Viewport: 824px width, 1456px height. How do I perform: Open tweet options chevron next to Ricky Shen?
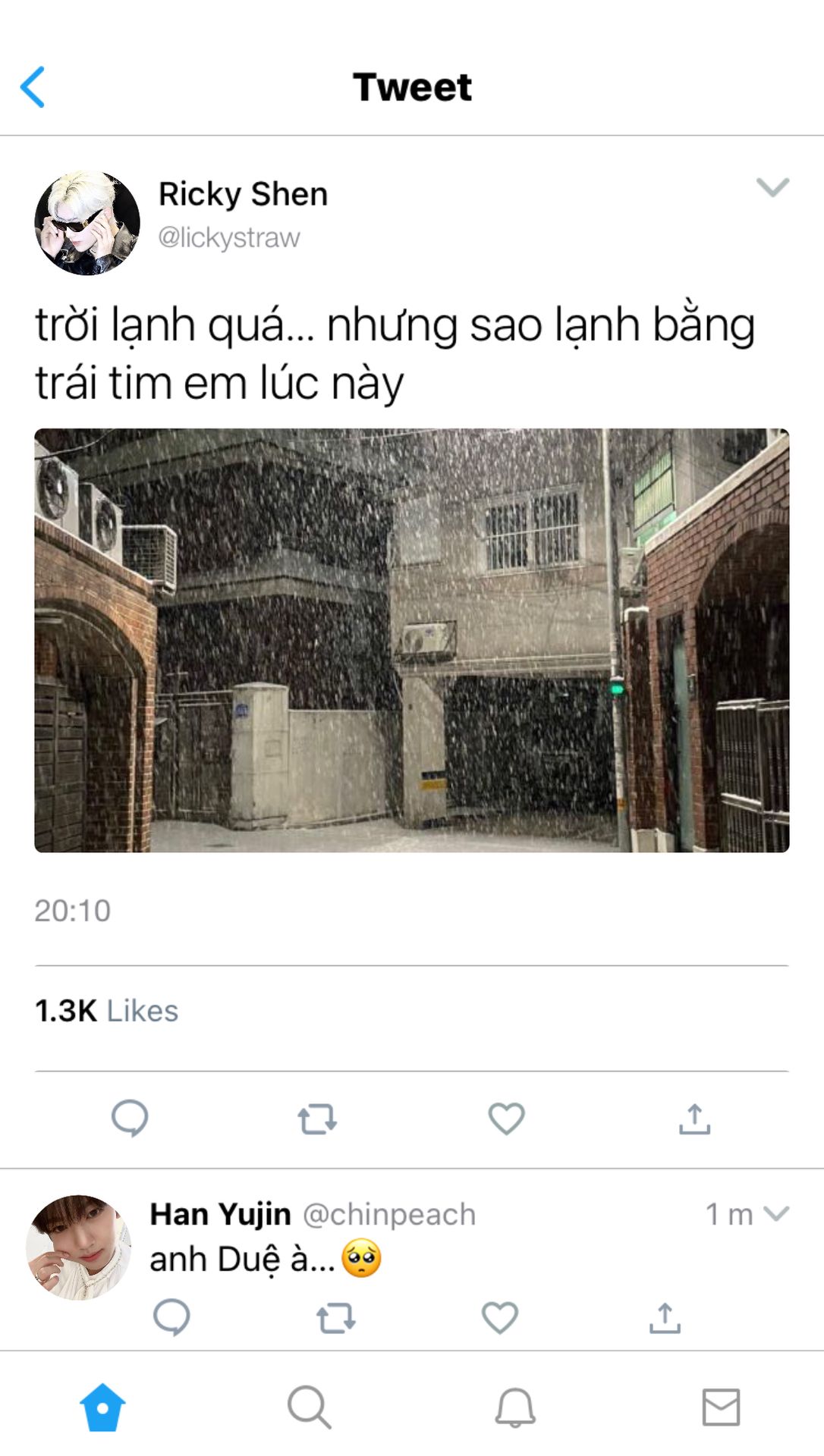coord(773,187)
